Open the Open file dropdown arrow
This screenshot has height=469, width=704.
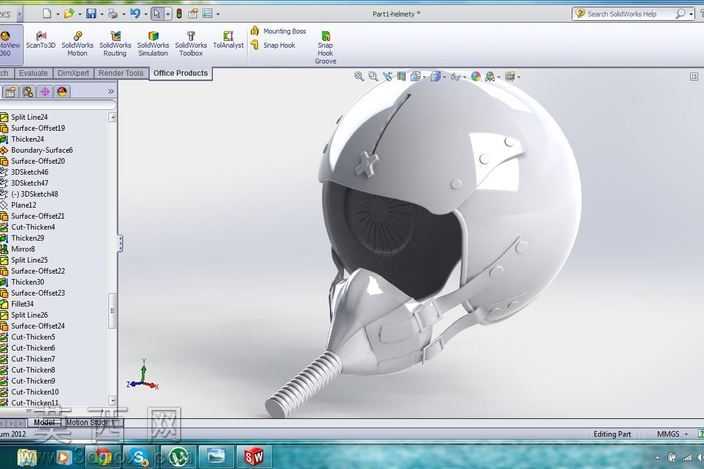[80, 14]
